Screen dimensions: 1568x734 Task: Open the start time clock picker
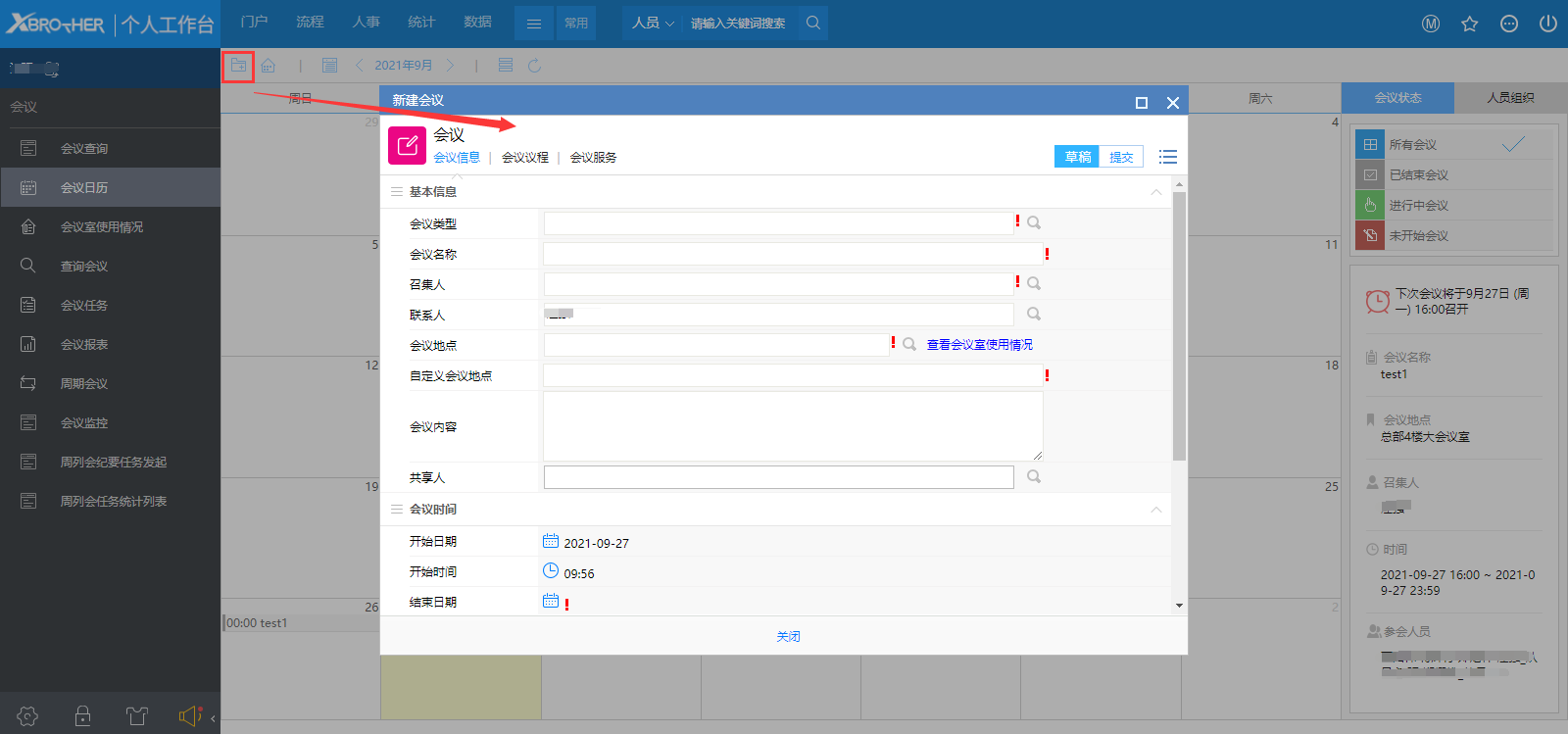tap(551, 571)
